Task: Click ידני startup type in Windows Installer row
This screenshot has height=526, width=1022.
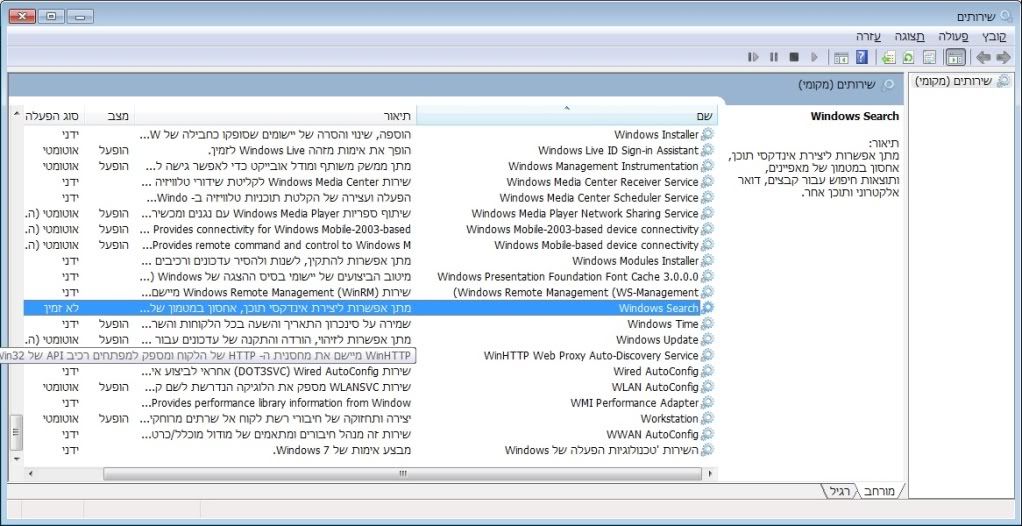Action: click(x=71, y=135)
